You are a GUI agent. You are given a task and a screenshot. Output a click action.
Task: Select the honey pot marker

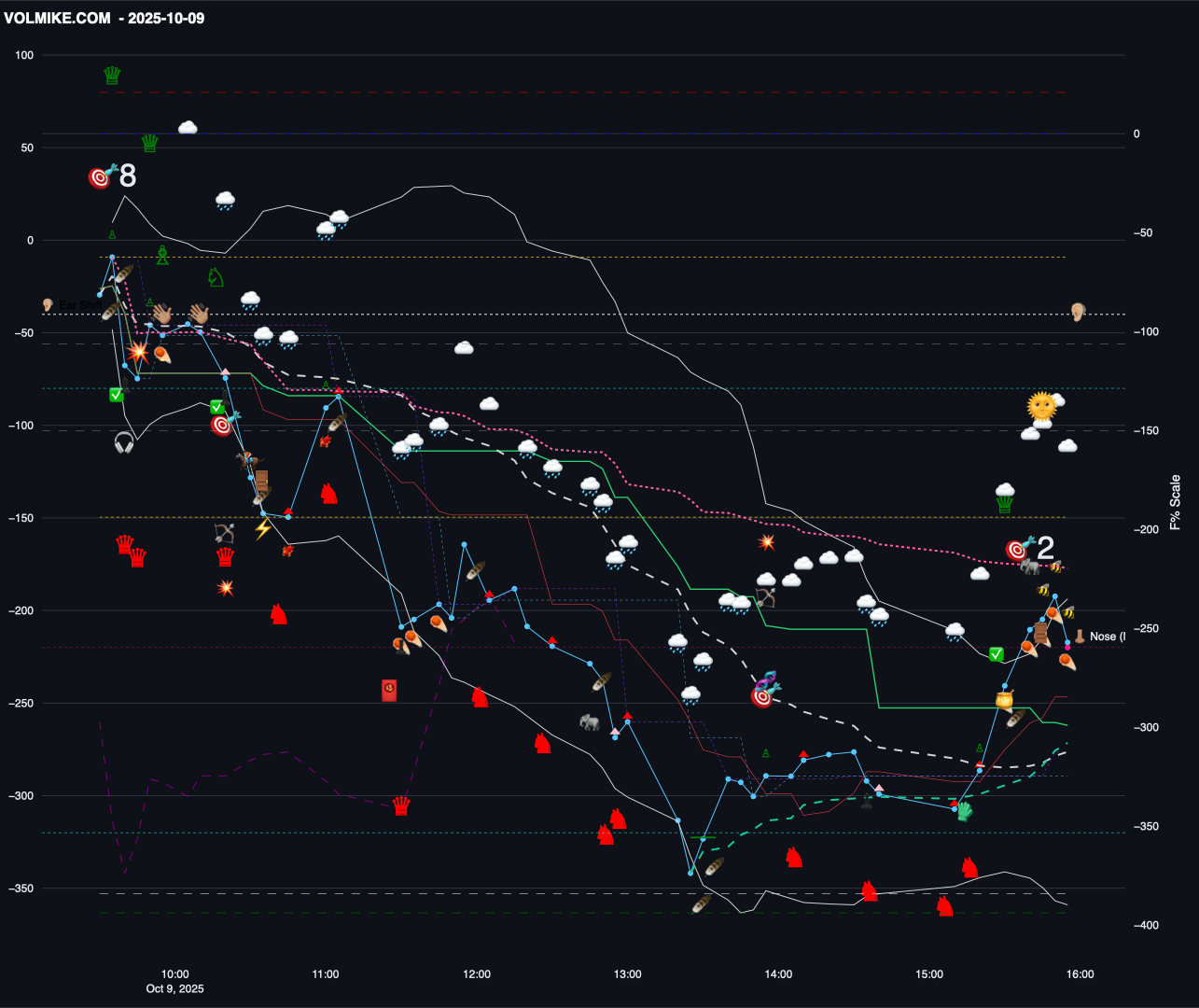1004,700
